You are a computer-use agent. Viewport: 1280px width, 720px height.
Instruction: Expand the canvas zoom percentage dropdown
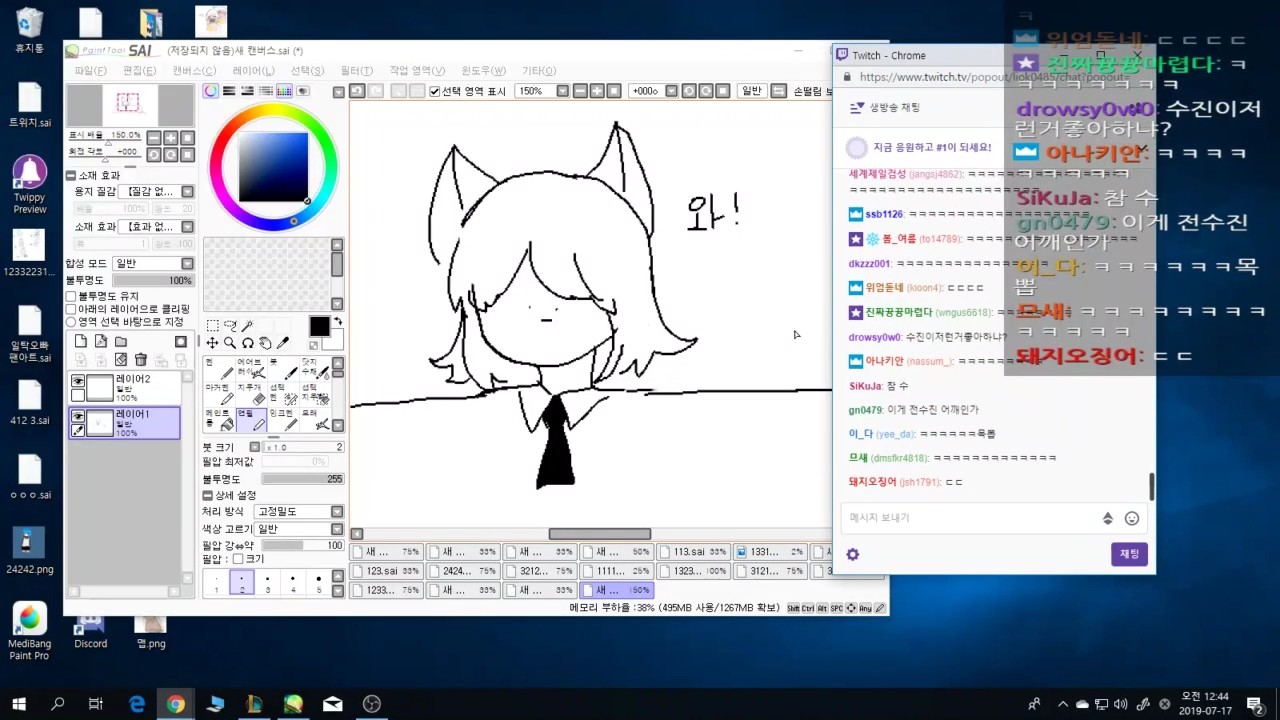point(562,90)
